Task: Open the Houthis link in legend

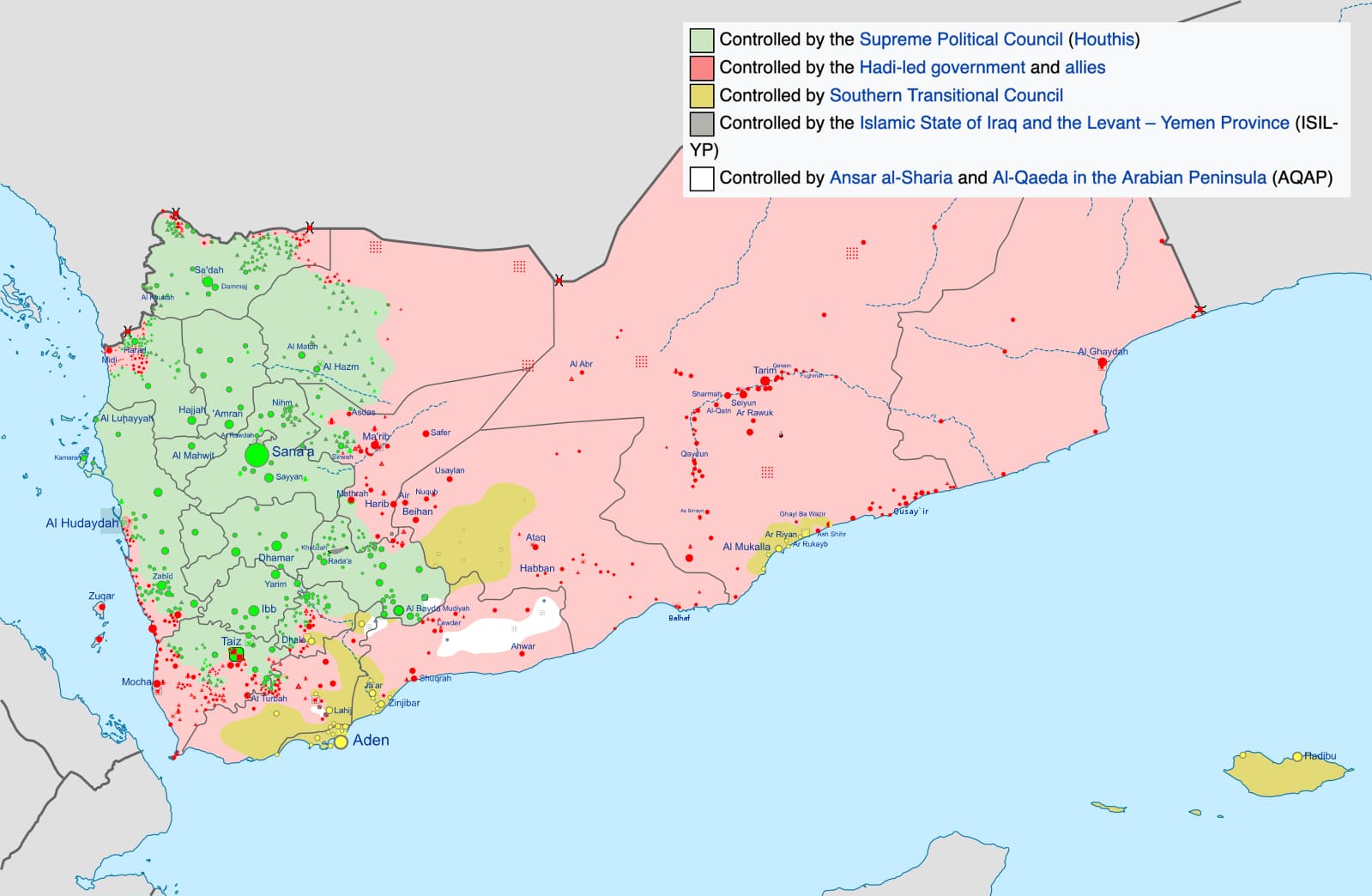Action: 1104,39
